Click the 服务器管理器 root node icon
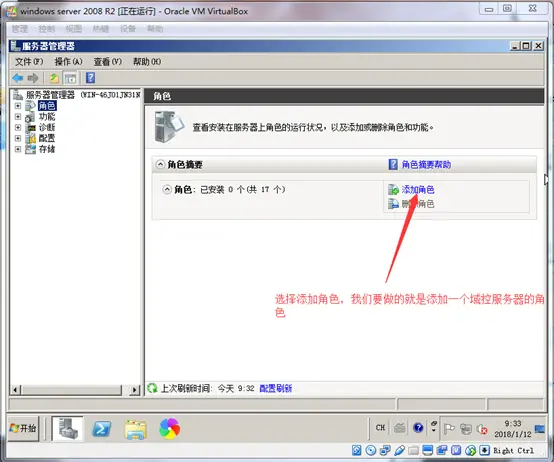 (x=18, y=95)
